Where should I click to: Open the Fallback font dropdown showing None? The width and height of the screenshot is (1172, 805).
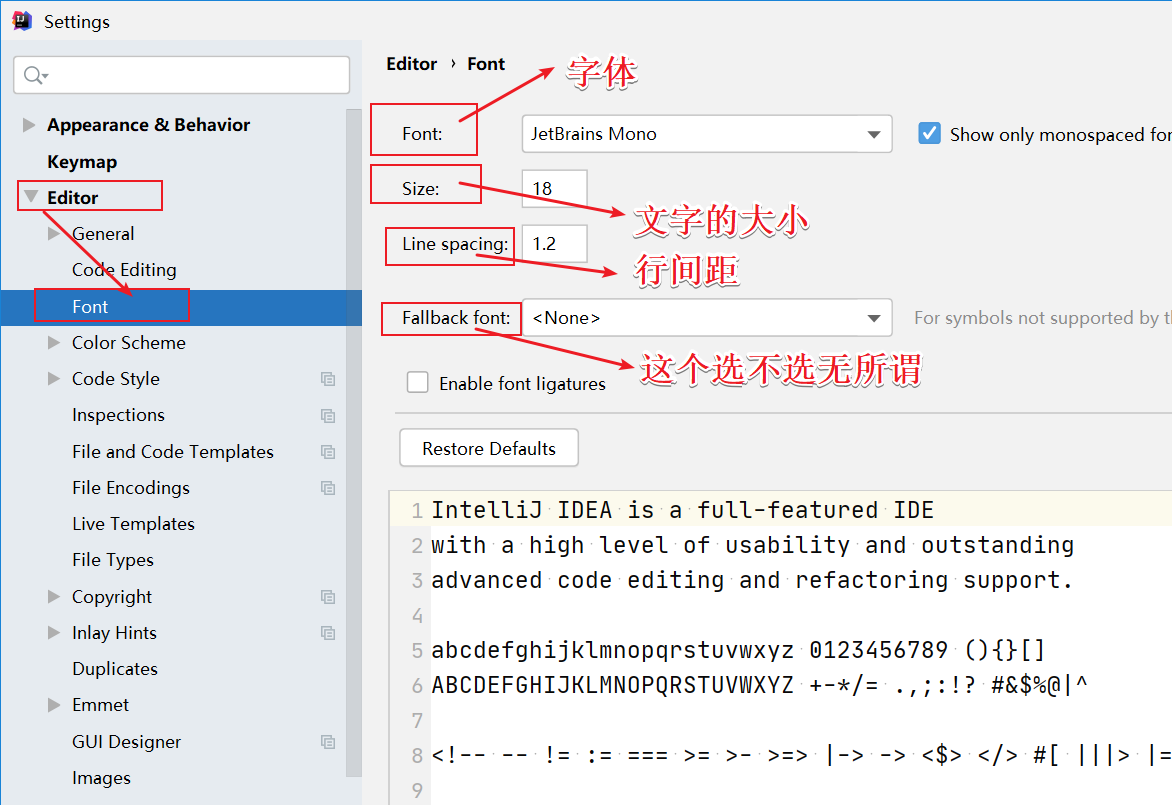[706, 318]
